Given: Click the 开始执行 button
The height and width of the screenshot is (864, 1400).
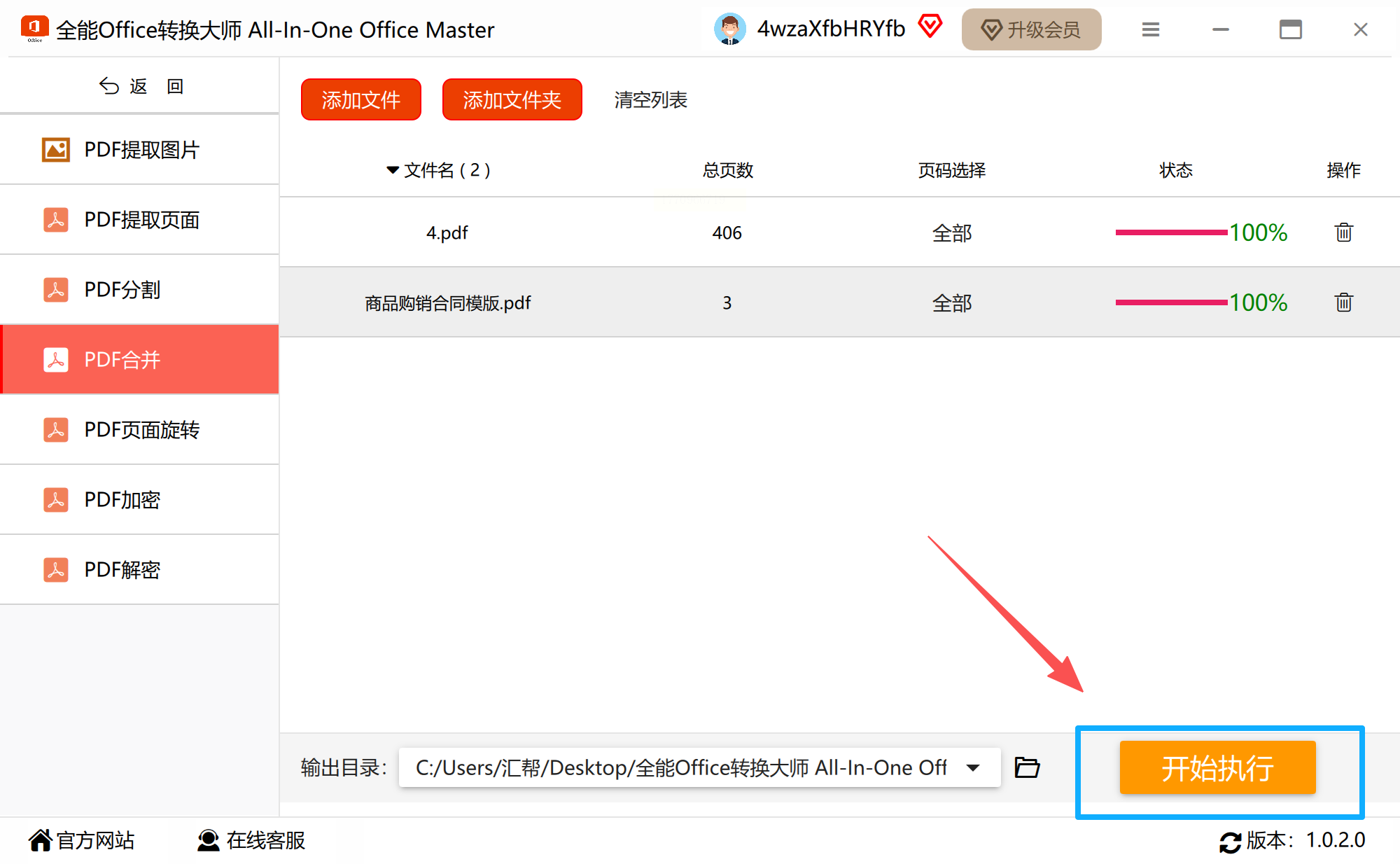Looking at the screenshot, I should click(x=1217, y=767).
